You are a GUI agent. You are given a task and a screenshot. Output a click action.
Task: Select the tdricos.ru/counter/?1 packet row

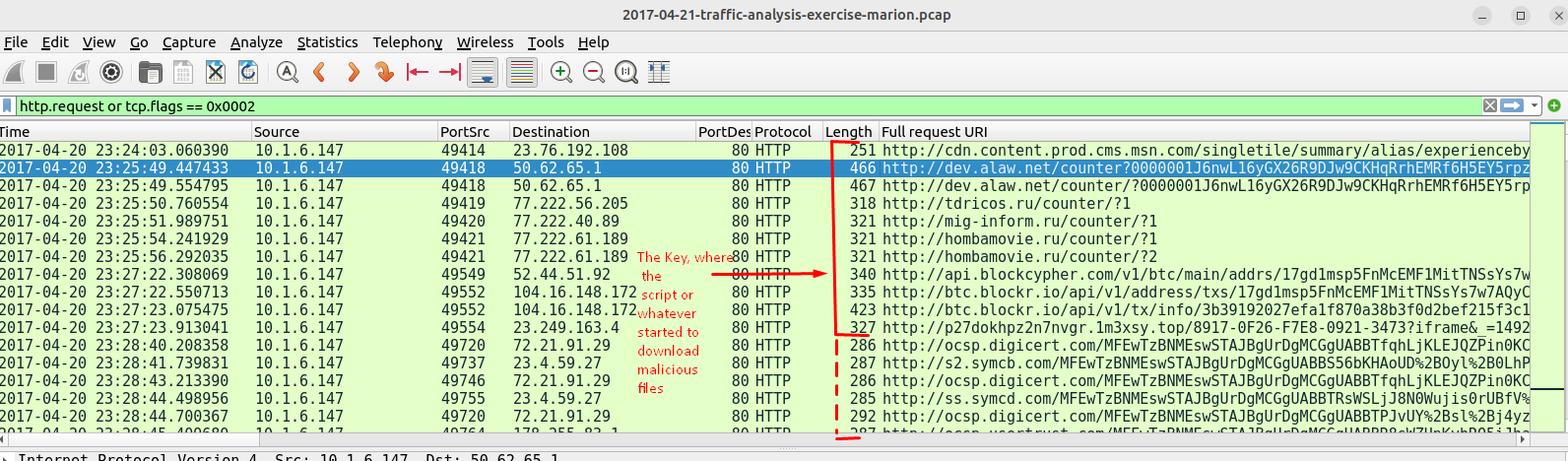(765, 204)
